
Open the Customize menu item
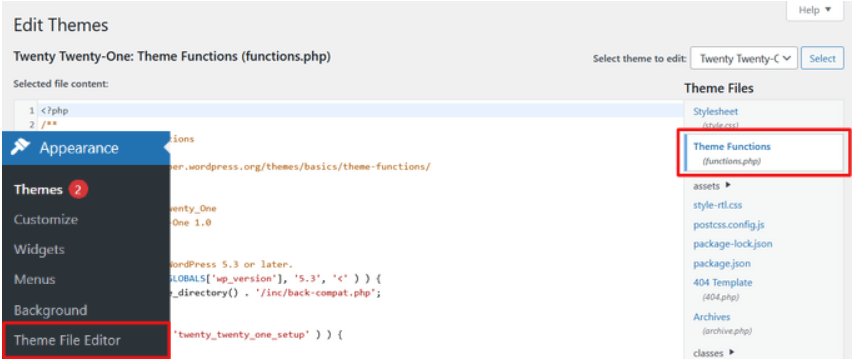(x=46, y=220)
